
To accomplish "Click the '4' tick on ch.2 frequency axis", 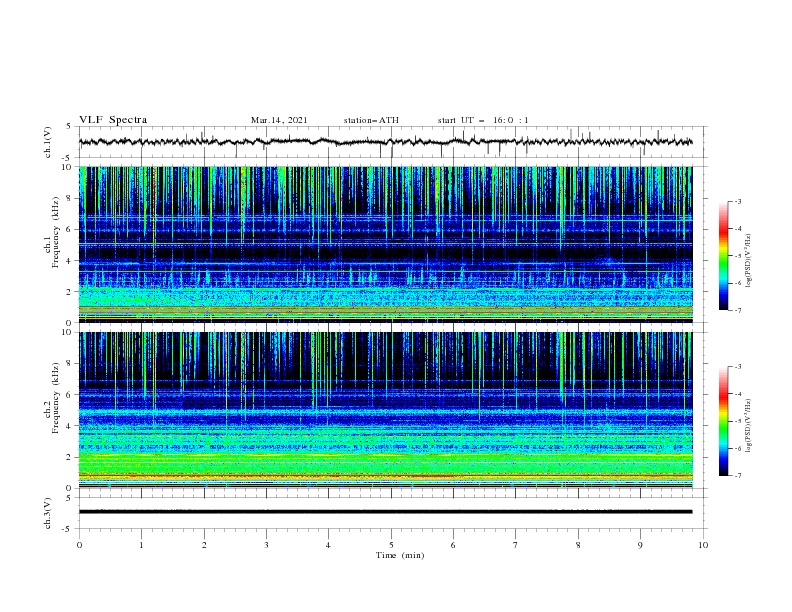I will coord(69,426).
